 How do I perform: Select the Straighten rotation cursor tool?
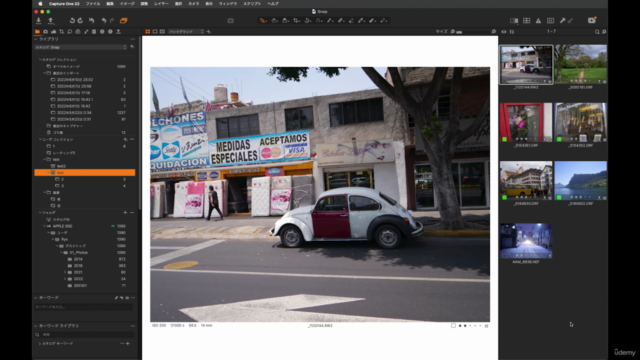click(x=308, y=20)
